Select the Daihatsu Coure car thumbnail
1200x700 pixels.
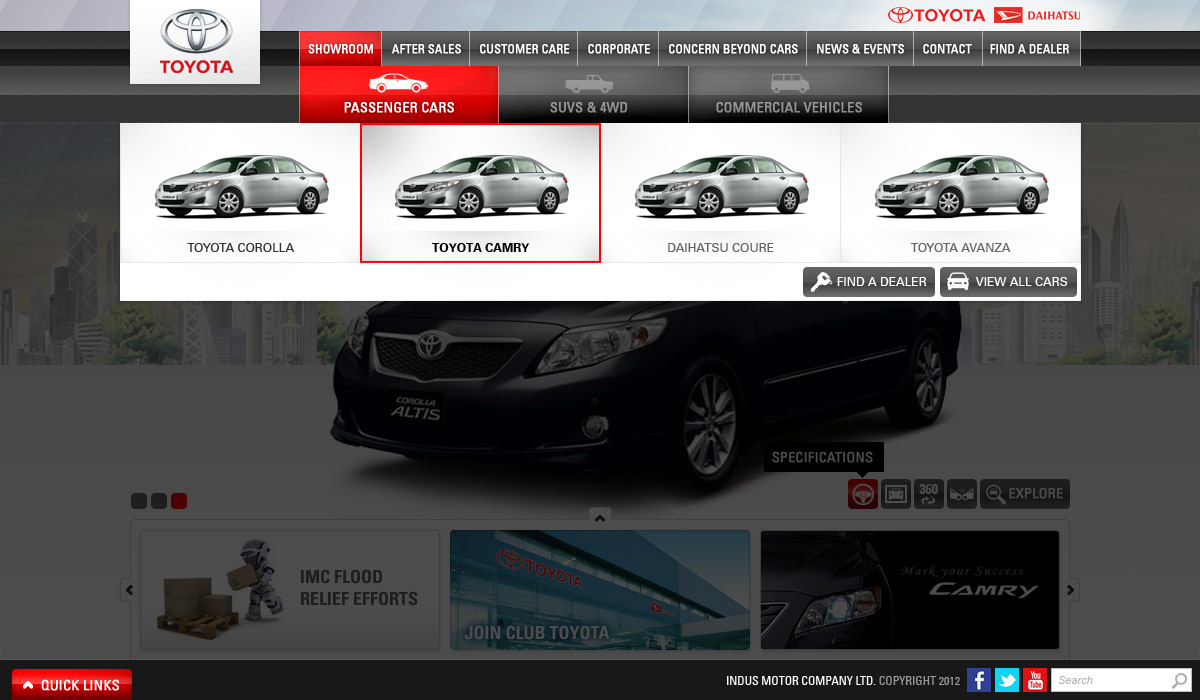pyautogui.click(x=720, y=193)
